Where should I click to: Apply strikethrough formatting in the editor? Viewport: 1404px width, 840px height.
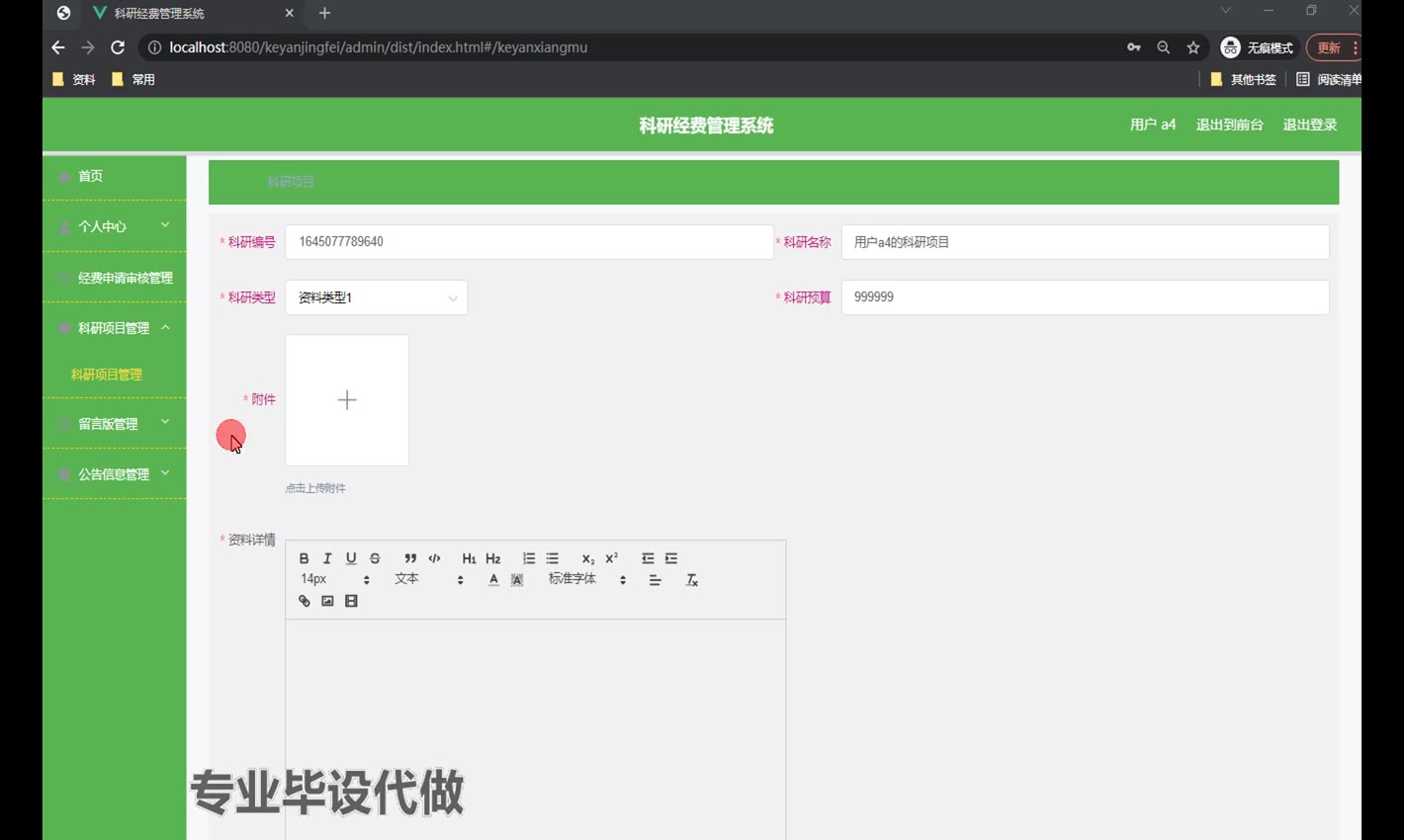(x=375, y=558)
